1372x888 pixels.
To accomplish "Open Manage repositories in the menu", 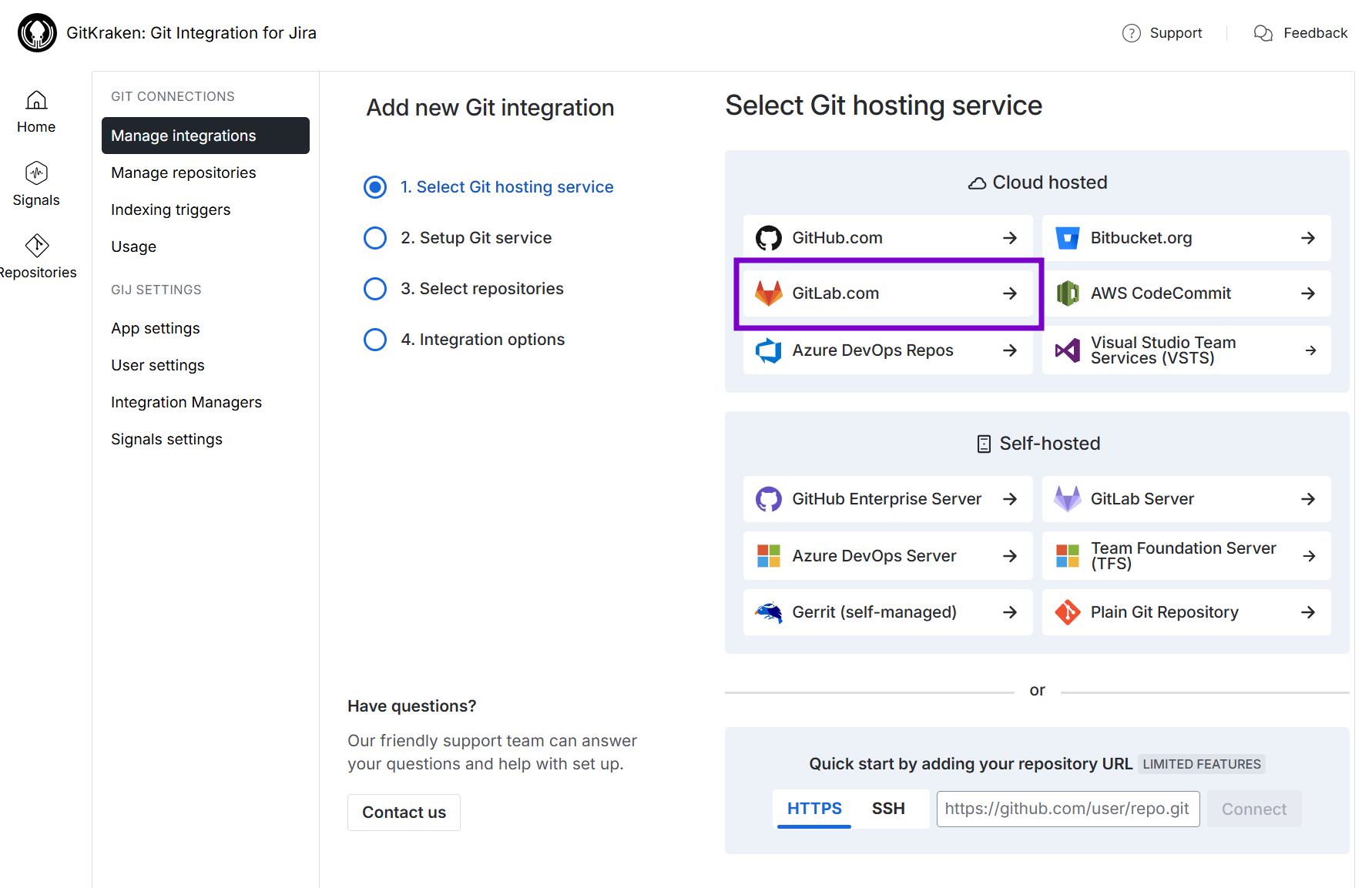I will pyautogui.click(x=183, y=173).
